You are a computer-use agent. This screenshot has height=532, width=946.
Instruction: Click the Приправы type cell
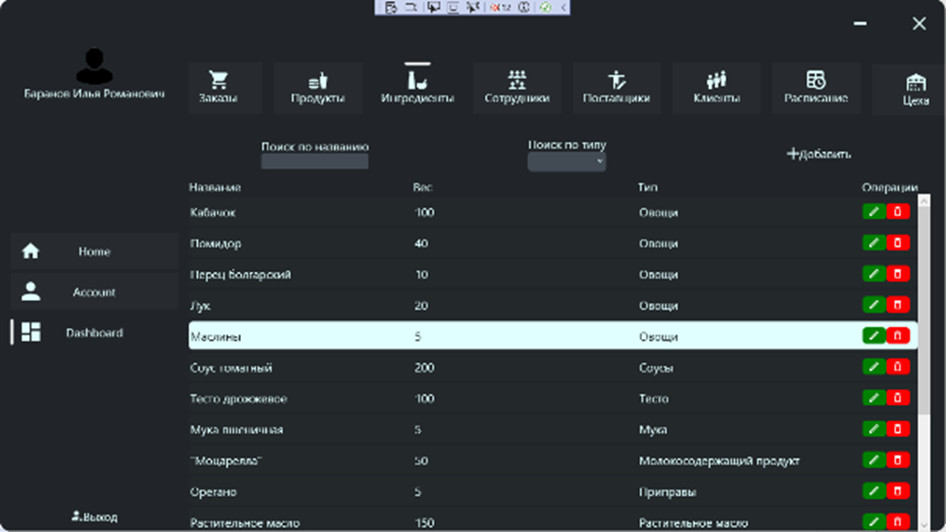pyautogui.click(x=667, y=492)
